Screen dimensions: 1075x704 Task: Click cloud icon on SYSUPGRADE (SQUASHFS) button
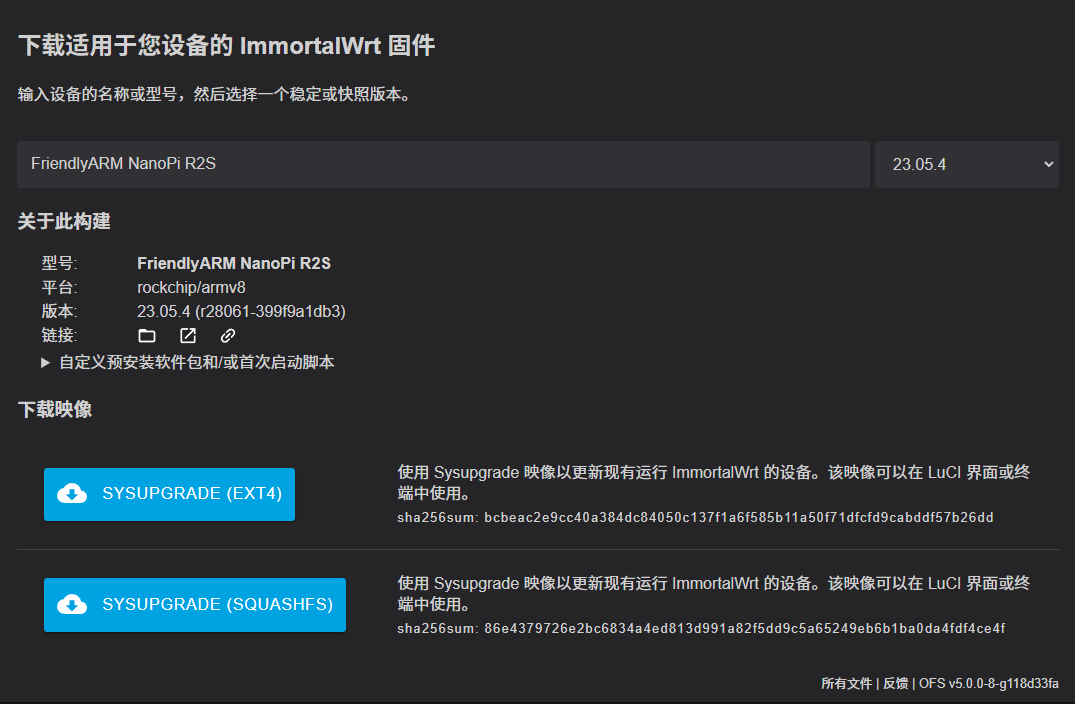pyautogui.click(x=72, y=605)
